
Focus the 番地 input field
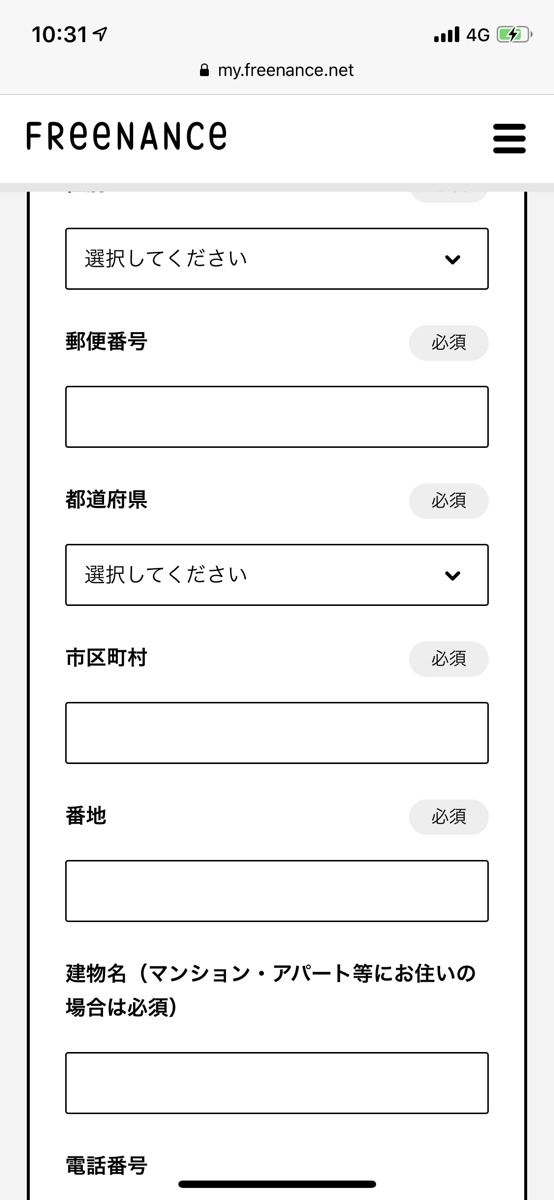coord(277,891)
